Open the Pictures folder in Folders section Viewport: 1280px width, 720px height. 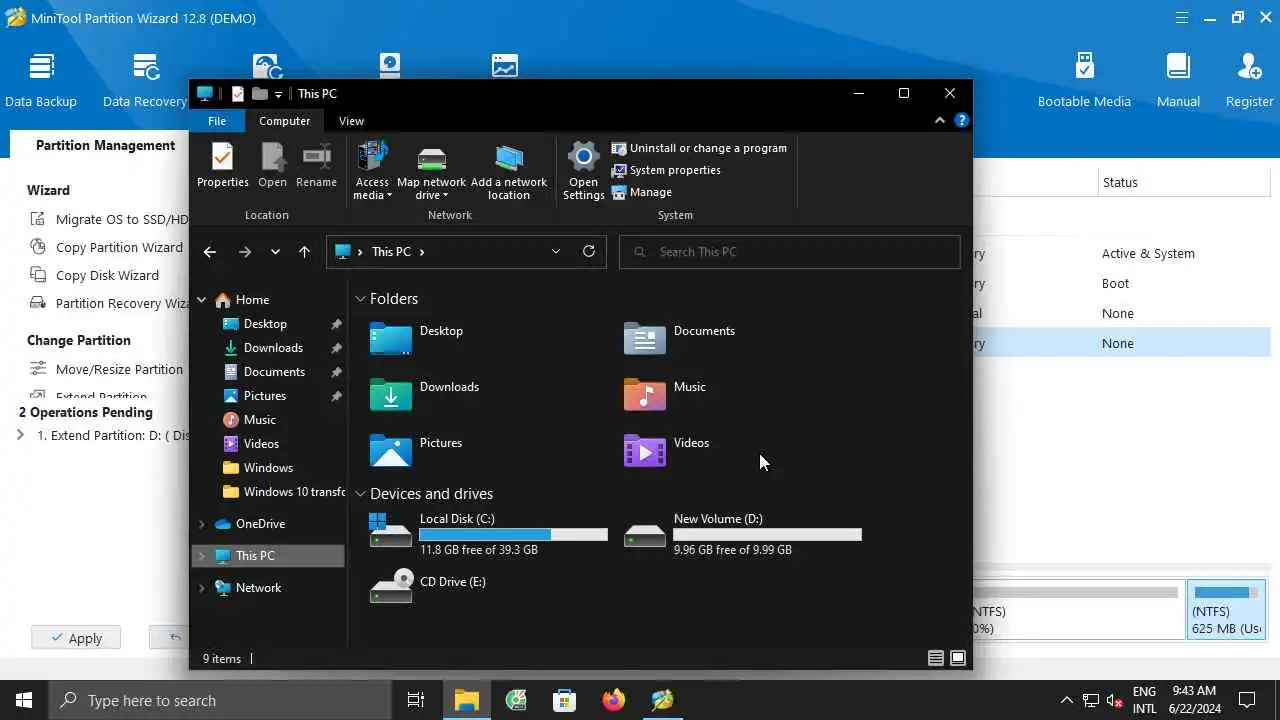pyautogui.click(x=391, y=451)
